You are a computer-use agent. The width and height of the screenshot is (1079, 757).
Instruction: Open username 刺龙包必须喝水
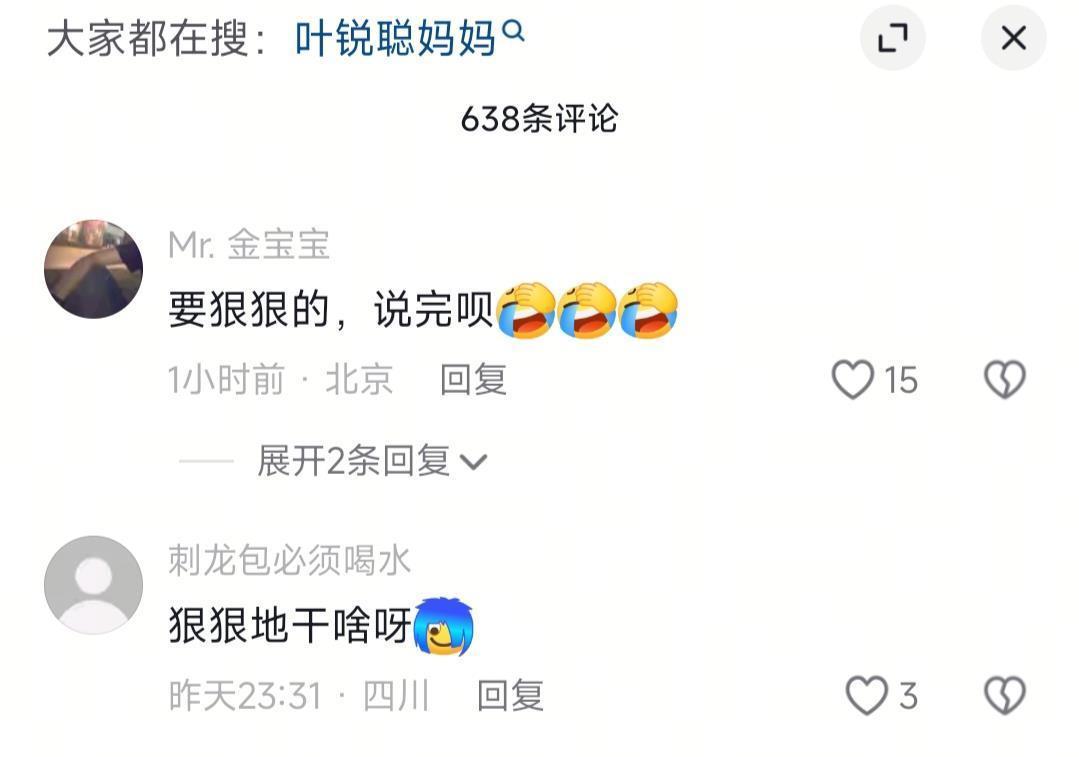click(x=289, y=560)
